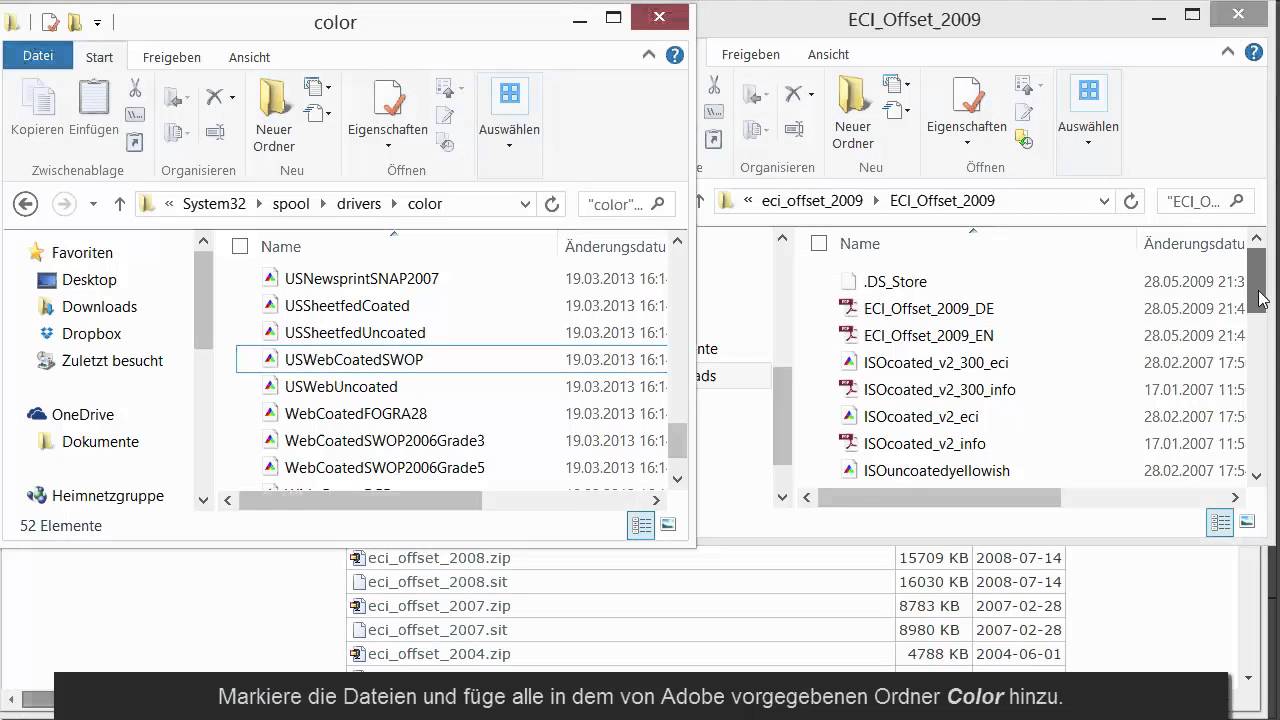Click the edit icon in color window Öffnen group
This screenshot has height=720, width=1280.
(x=446, y=116)
